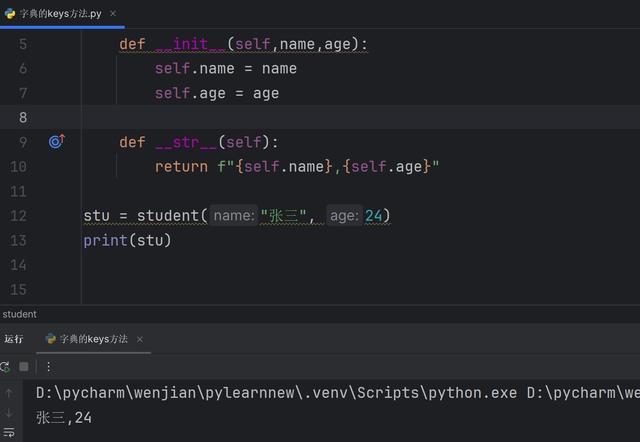Click the "张三" string literal
The height and width of the screenshot is (442, 640).
click(x=283, y=215)
